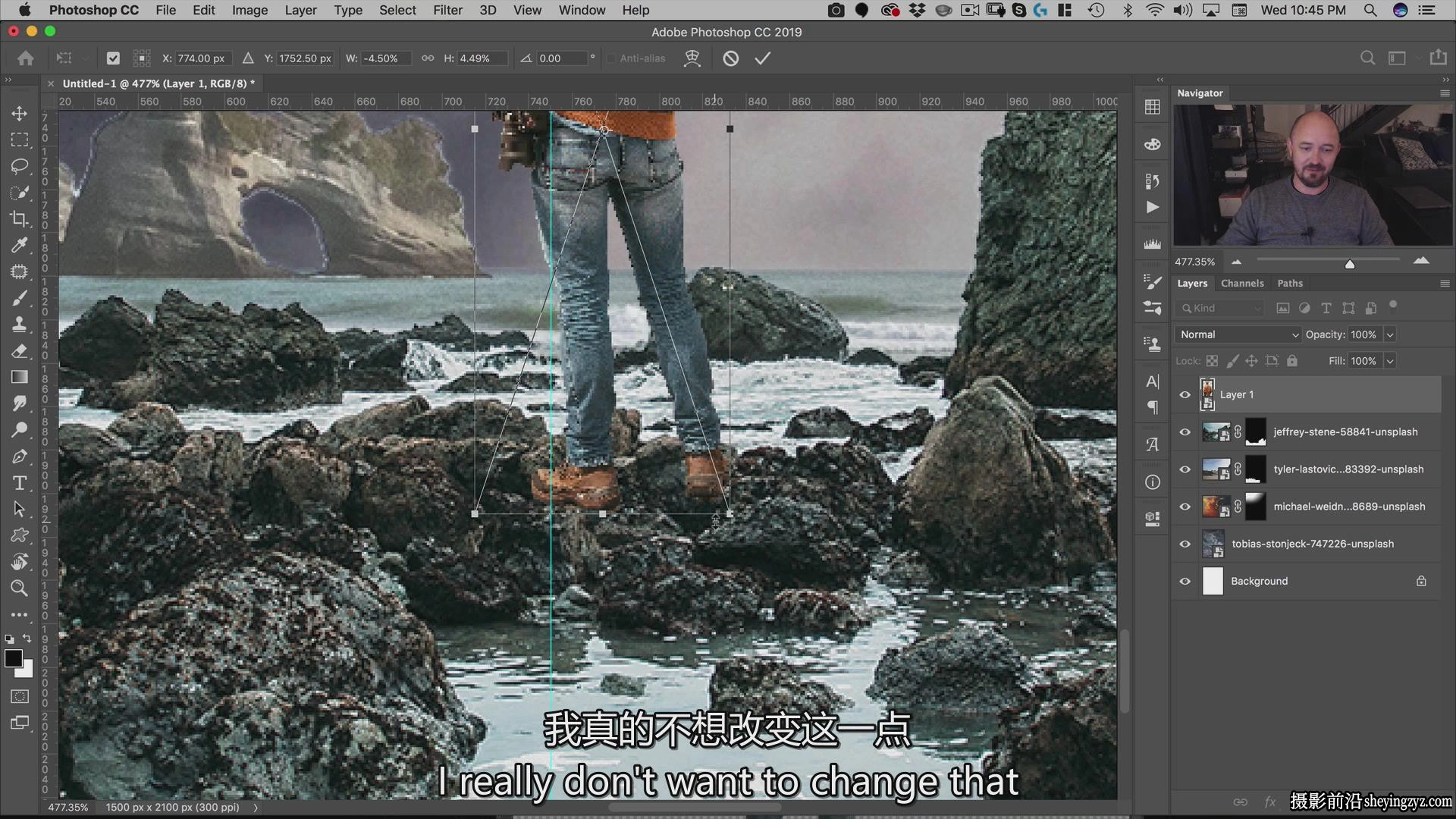Switch to warp mode icon in options bar

coord(692,58)
